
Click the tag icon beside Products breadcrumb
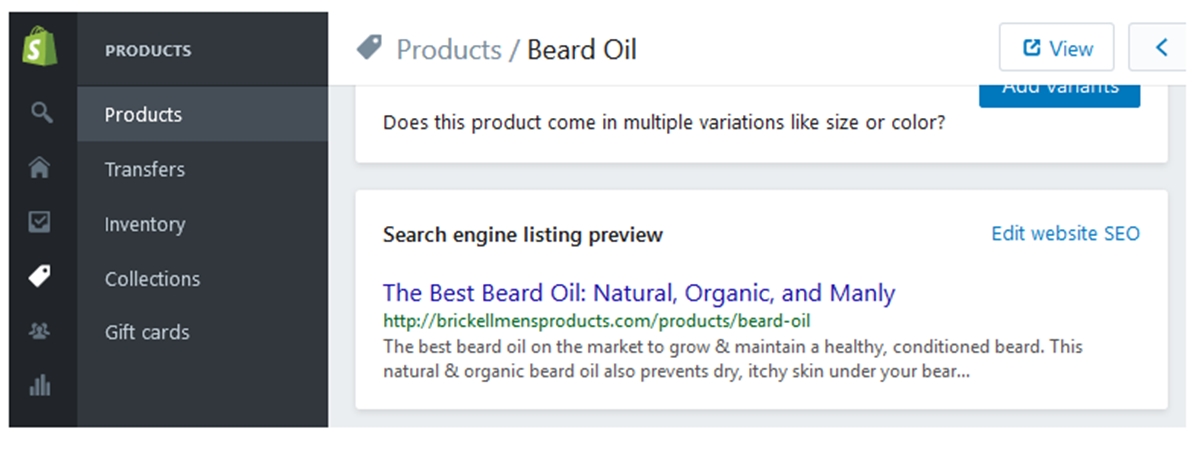click(x=369, y=48)
